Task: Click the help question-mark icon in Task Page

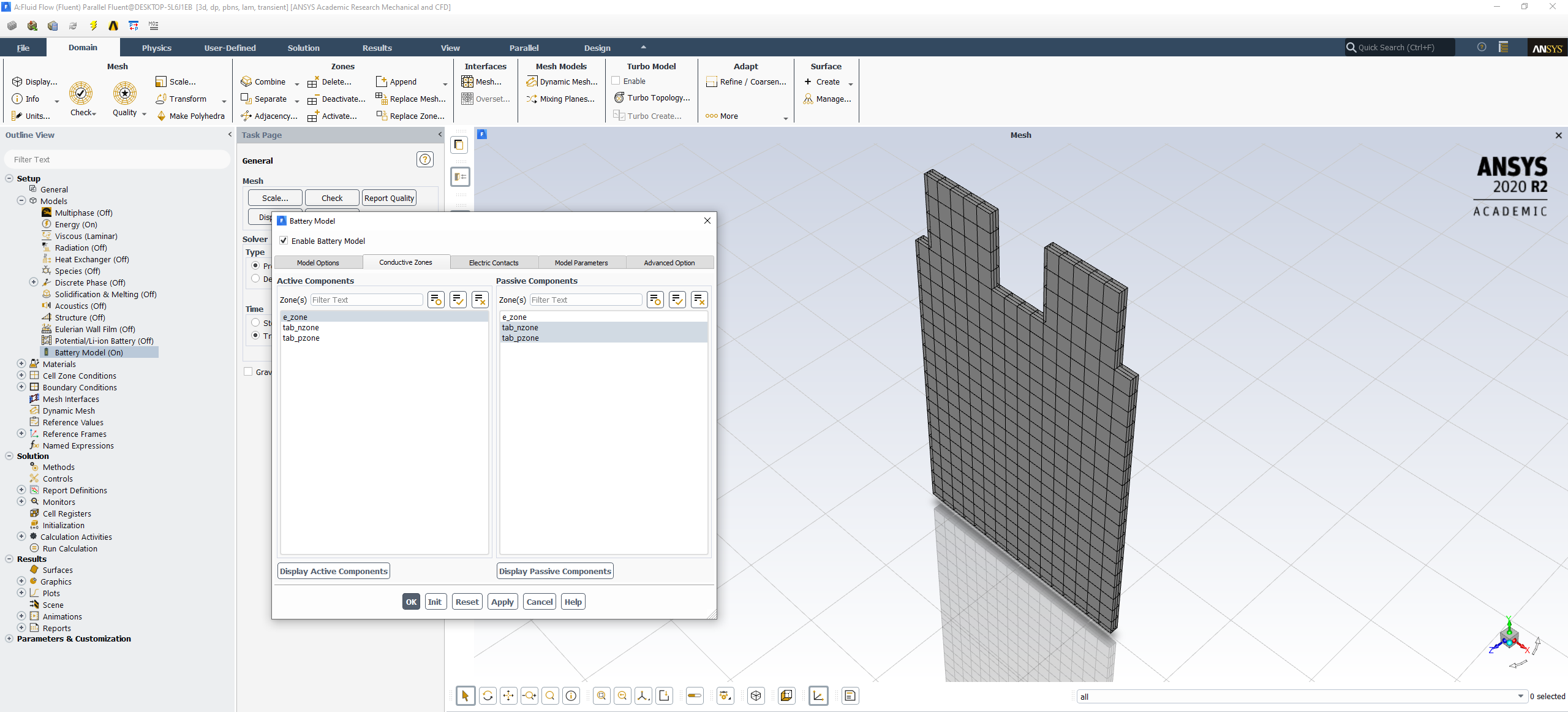Action: pos(425,160)
